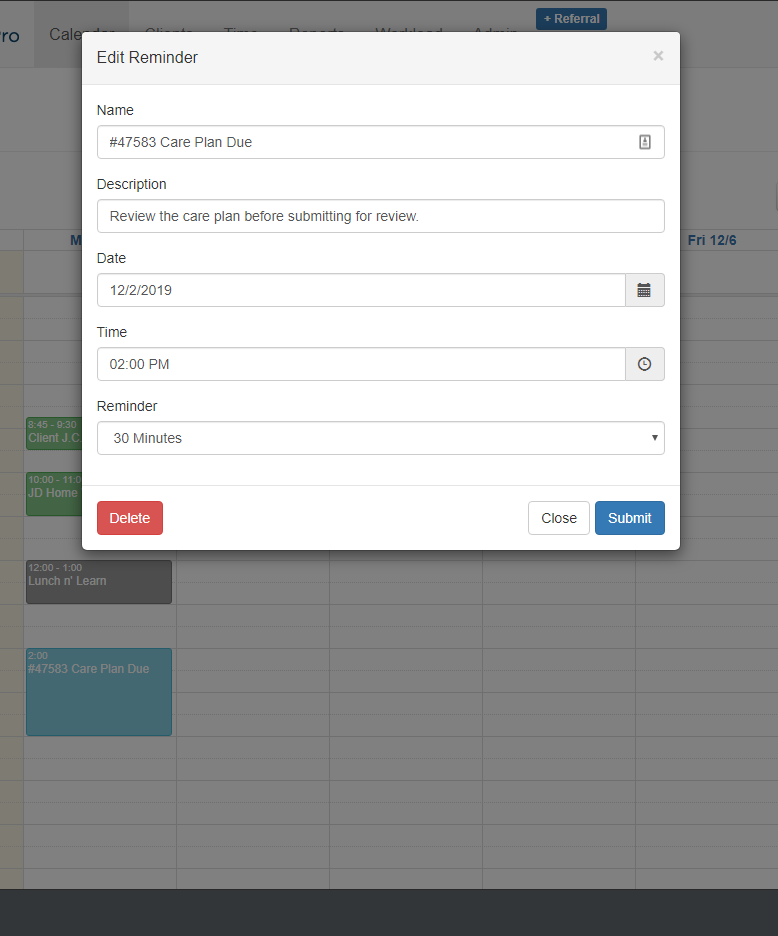The height and width of the screenshot is (936, 778).
Task: Go to the Admin section
Action: point(495,32)
